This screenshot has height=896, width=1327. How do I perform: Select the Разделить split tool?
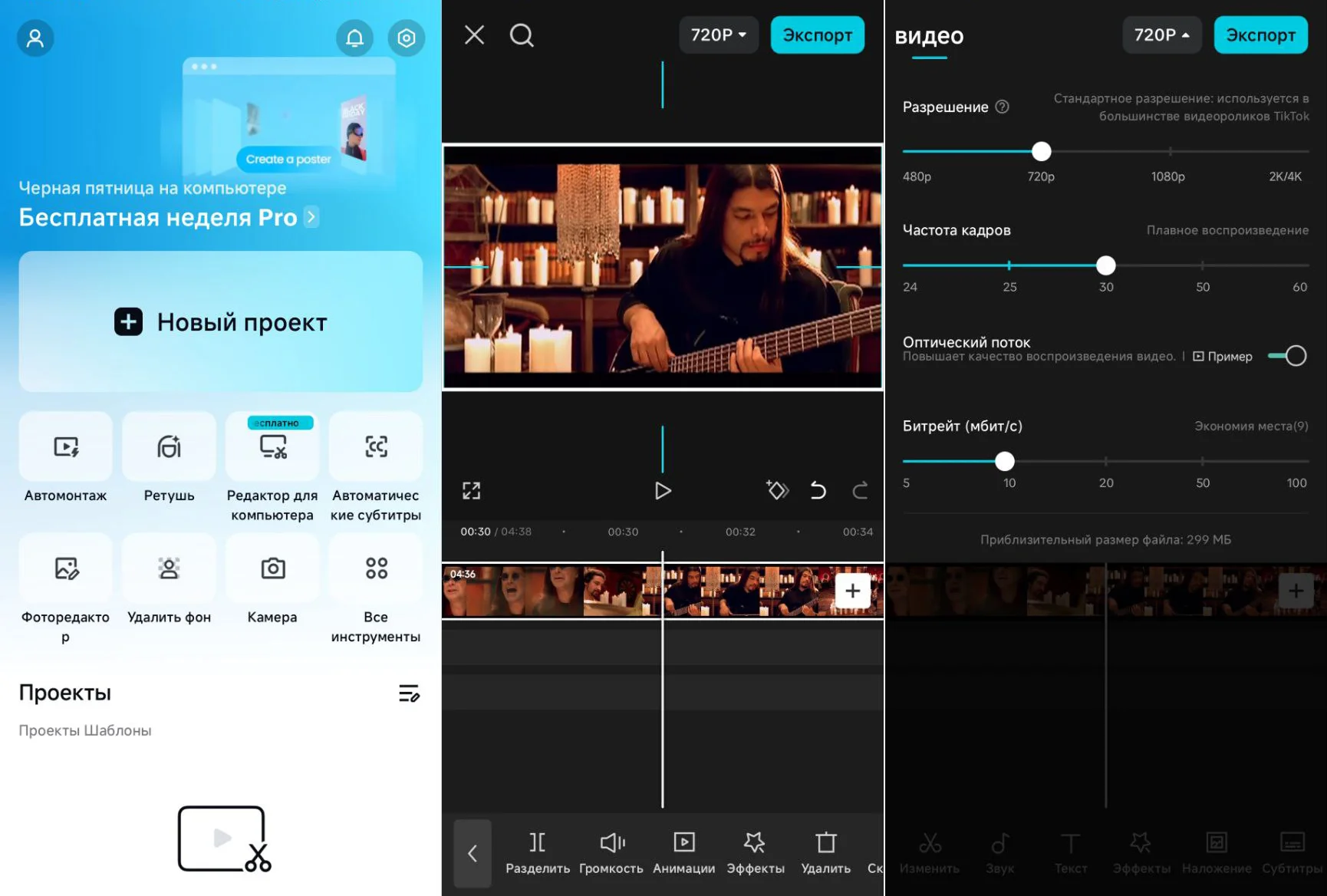click(538, 852)
